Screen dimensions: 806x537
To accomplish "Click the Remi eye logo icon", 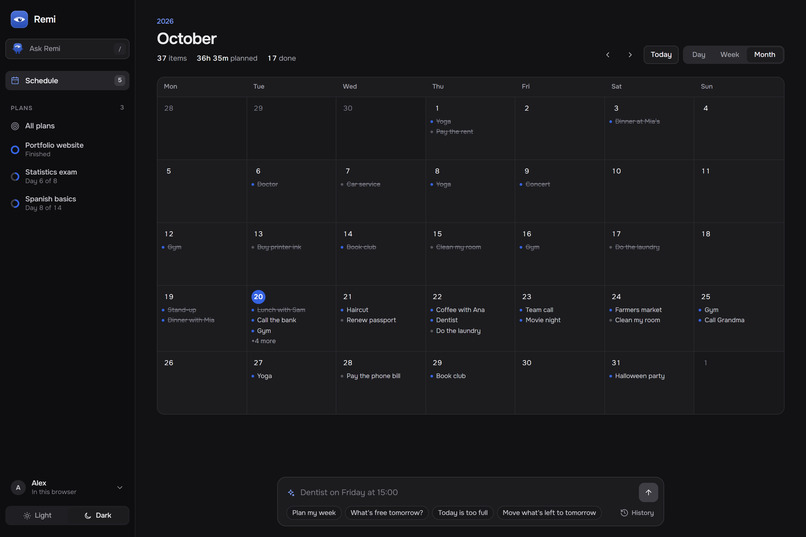I will [19, 19].
